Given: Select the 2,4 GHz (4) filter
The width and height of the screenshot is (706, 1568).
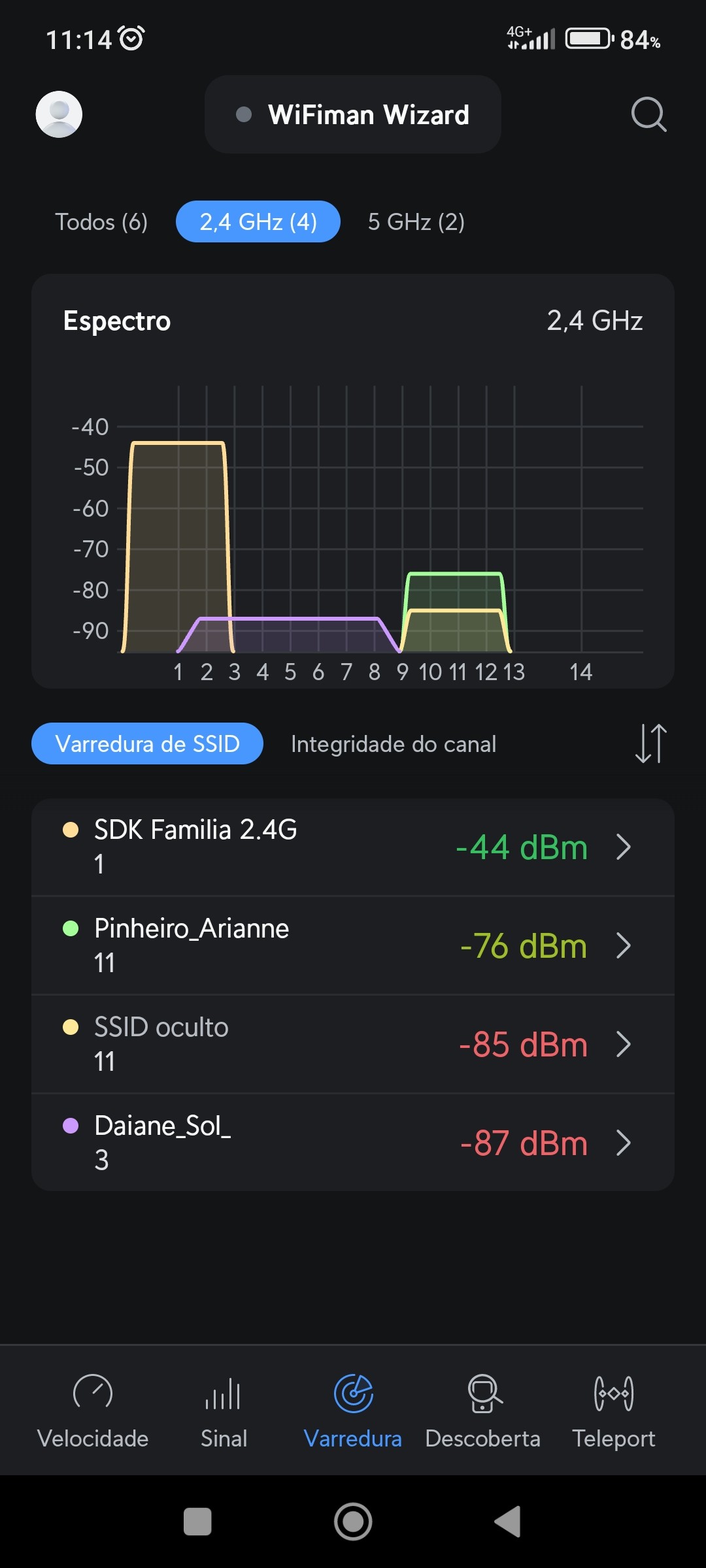Looking at the screenshot, I should click(258, 222).
